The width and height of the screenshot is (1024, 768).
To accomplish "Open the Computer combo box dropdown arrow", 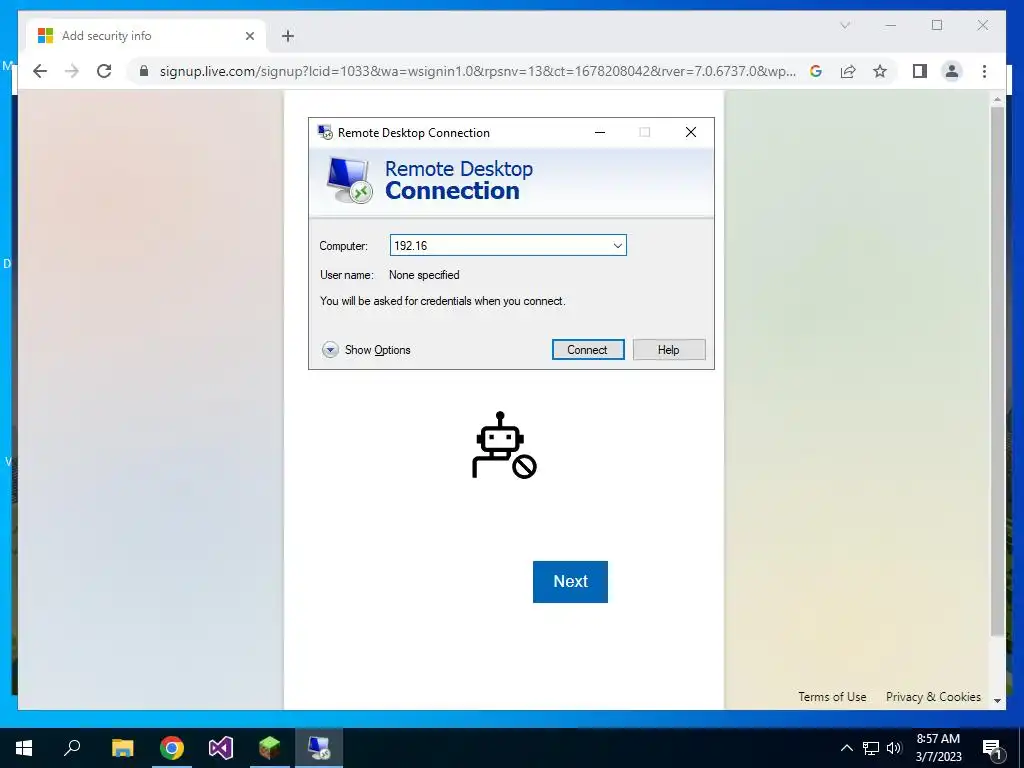I will (617, 246).
